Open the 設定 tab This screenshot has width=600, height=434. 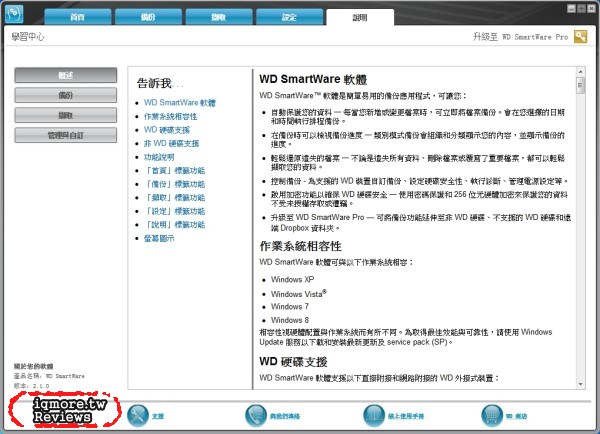(289, 17)
